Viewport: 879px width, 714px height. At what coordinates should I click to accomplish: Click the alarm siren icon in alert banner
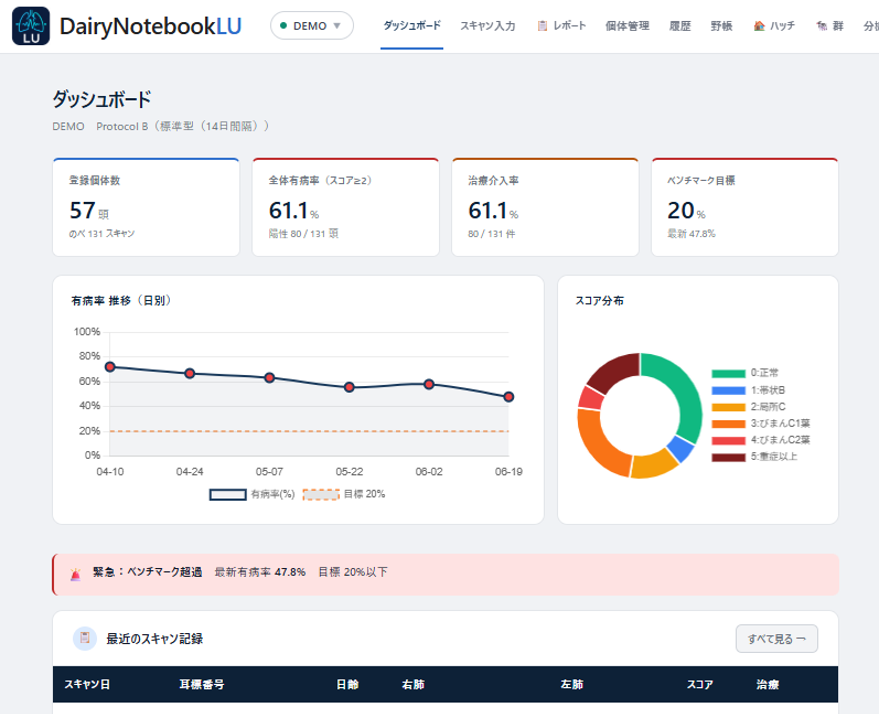click(76, 573)
